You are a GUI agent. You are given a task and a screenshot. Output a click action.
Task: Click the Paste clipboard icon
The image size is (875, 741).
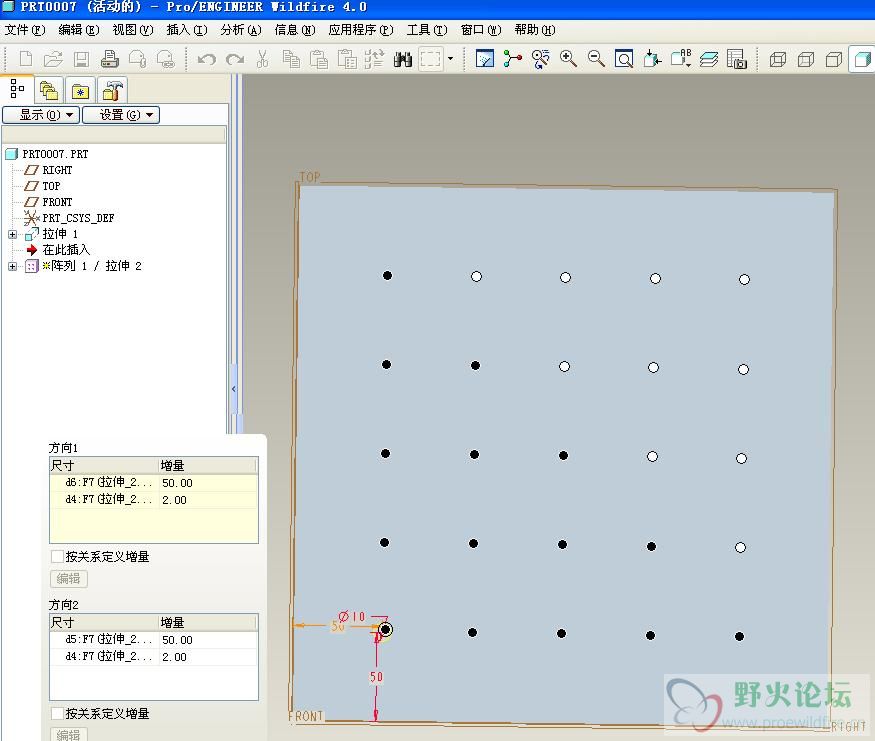(319, 59)
